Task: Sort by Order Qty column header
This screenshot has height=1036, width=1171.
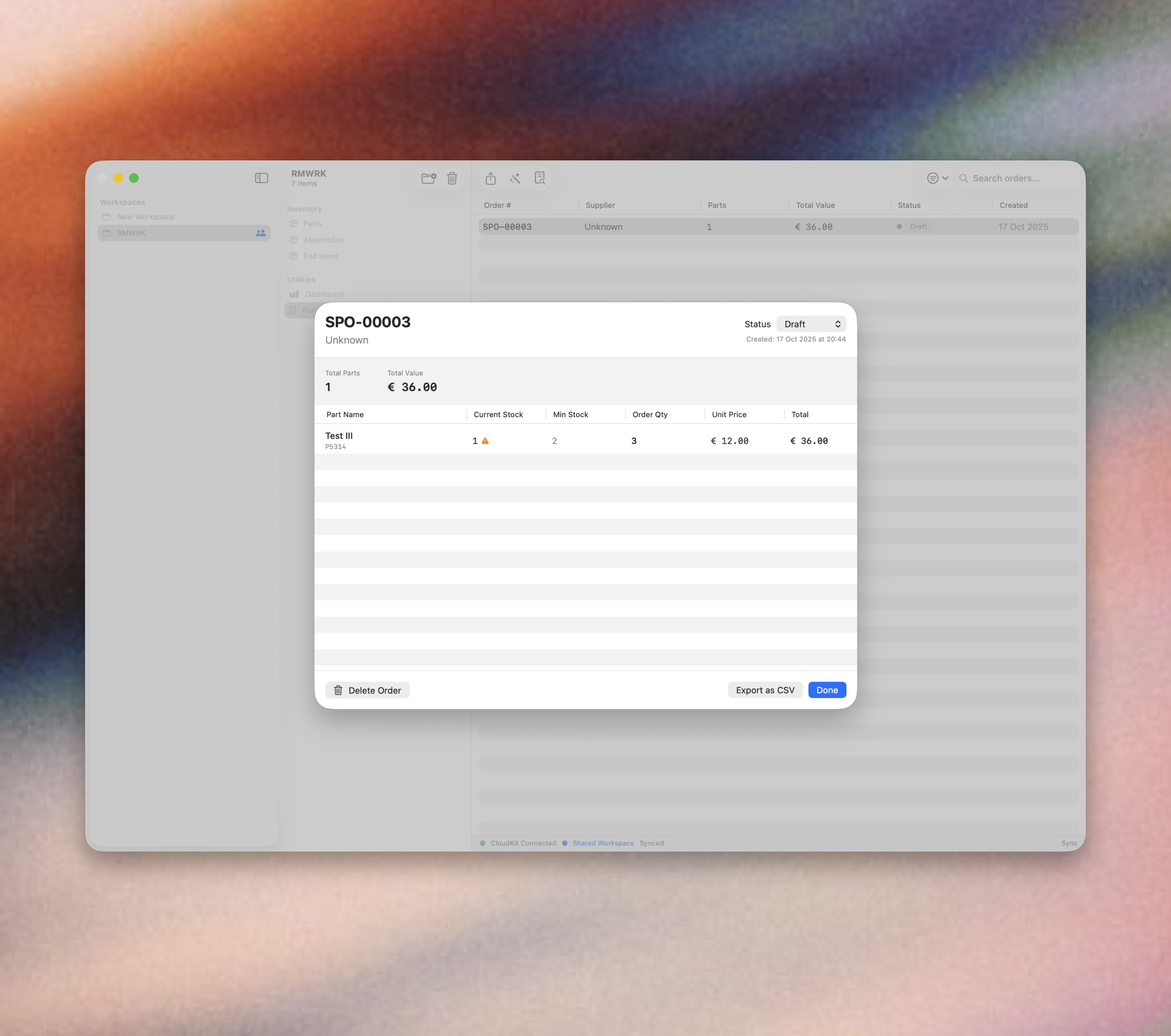Action: click(650, 415)
